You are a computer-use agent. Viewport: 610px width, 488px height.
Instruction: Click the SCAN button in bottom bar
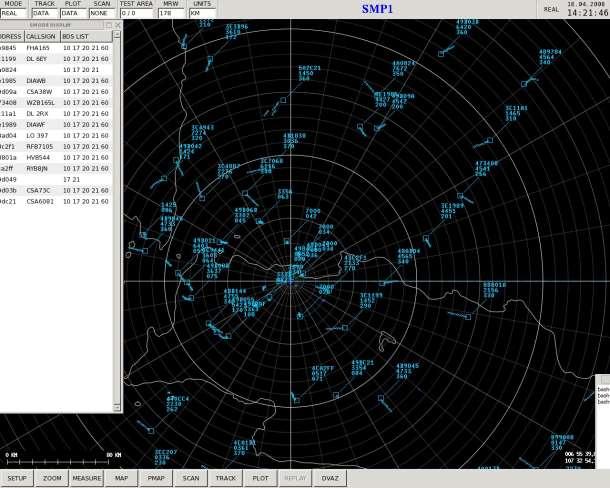tap(191, 478)
